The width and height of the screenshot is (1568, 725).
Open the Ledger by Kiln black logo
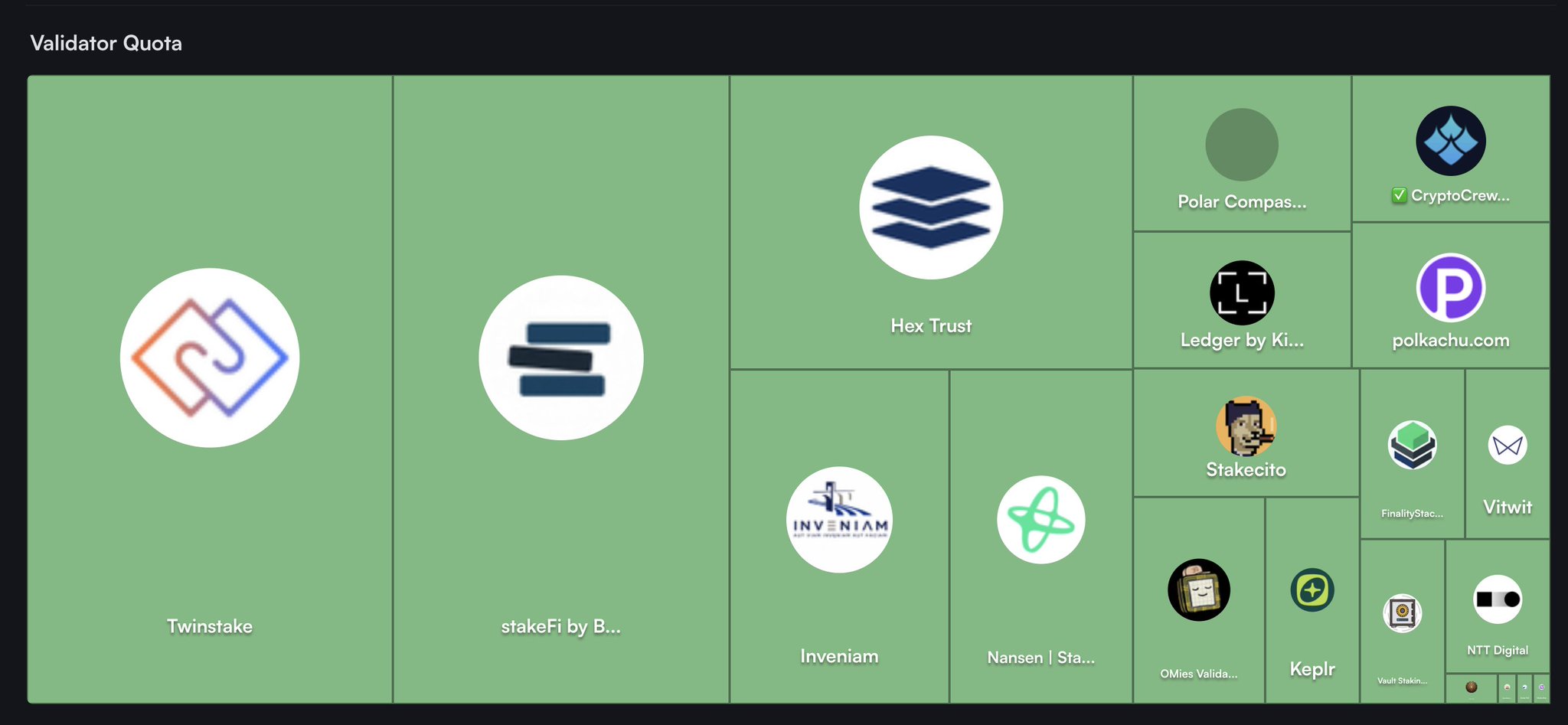click(x=1241, y=293)
